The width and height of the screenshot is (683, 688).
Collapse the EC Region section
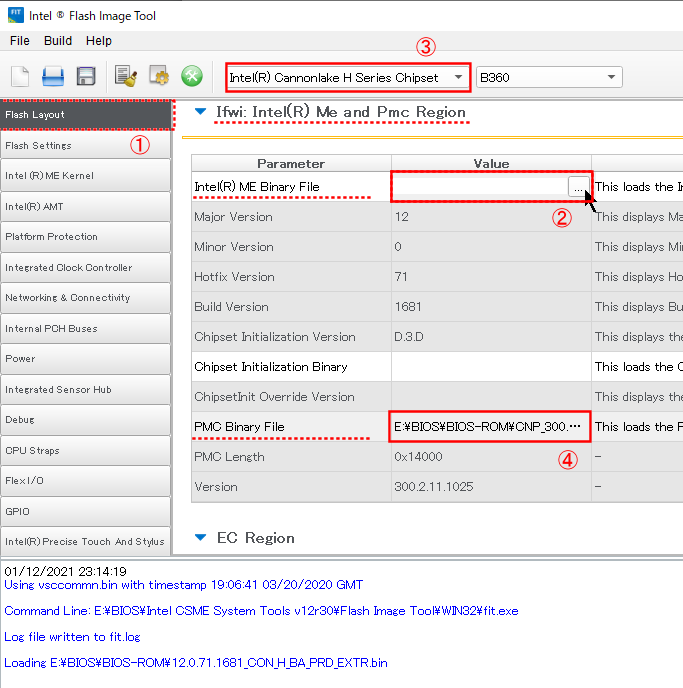point(200,538)
